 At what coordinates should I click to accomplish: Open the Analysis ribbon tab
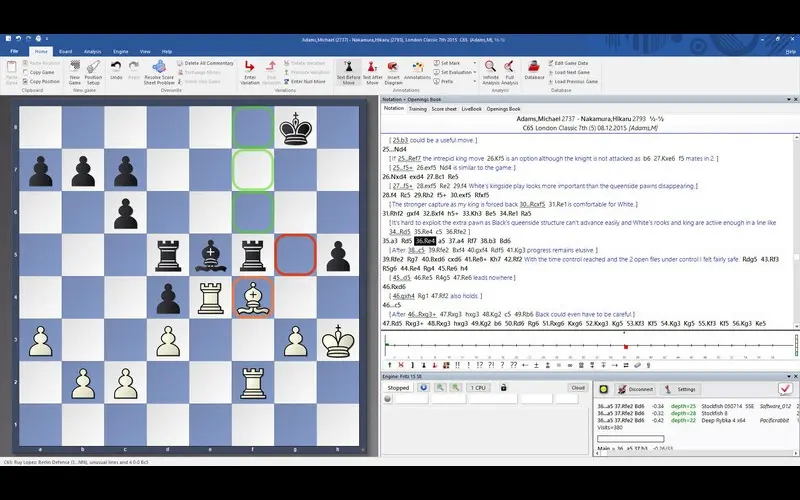[93, 50]
